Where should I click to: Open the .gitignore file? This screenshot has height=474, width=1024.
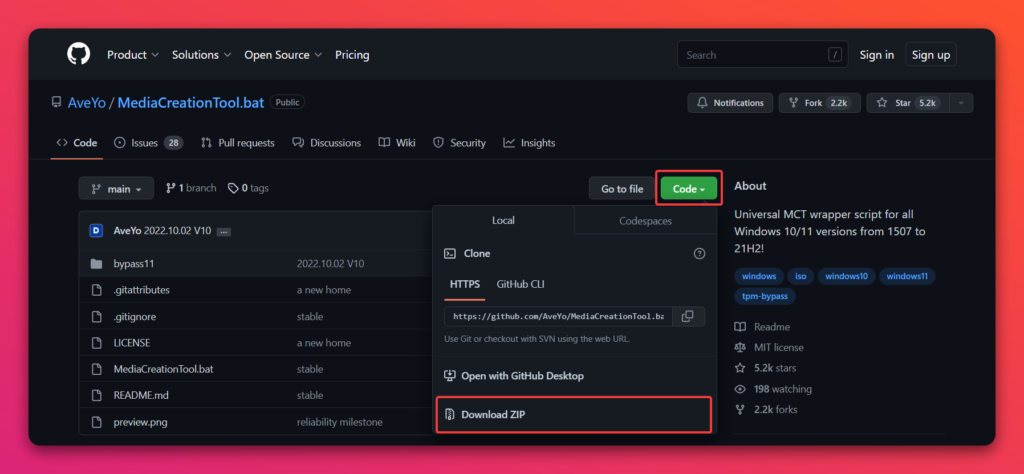pos(135,317)
